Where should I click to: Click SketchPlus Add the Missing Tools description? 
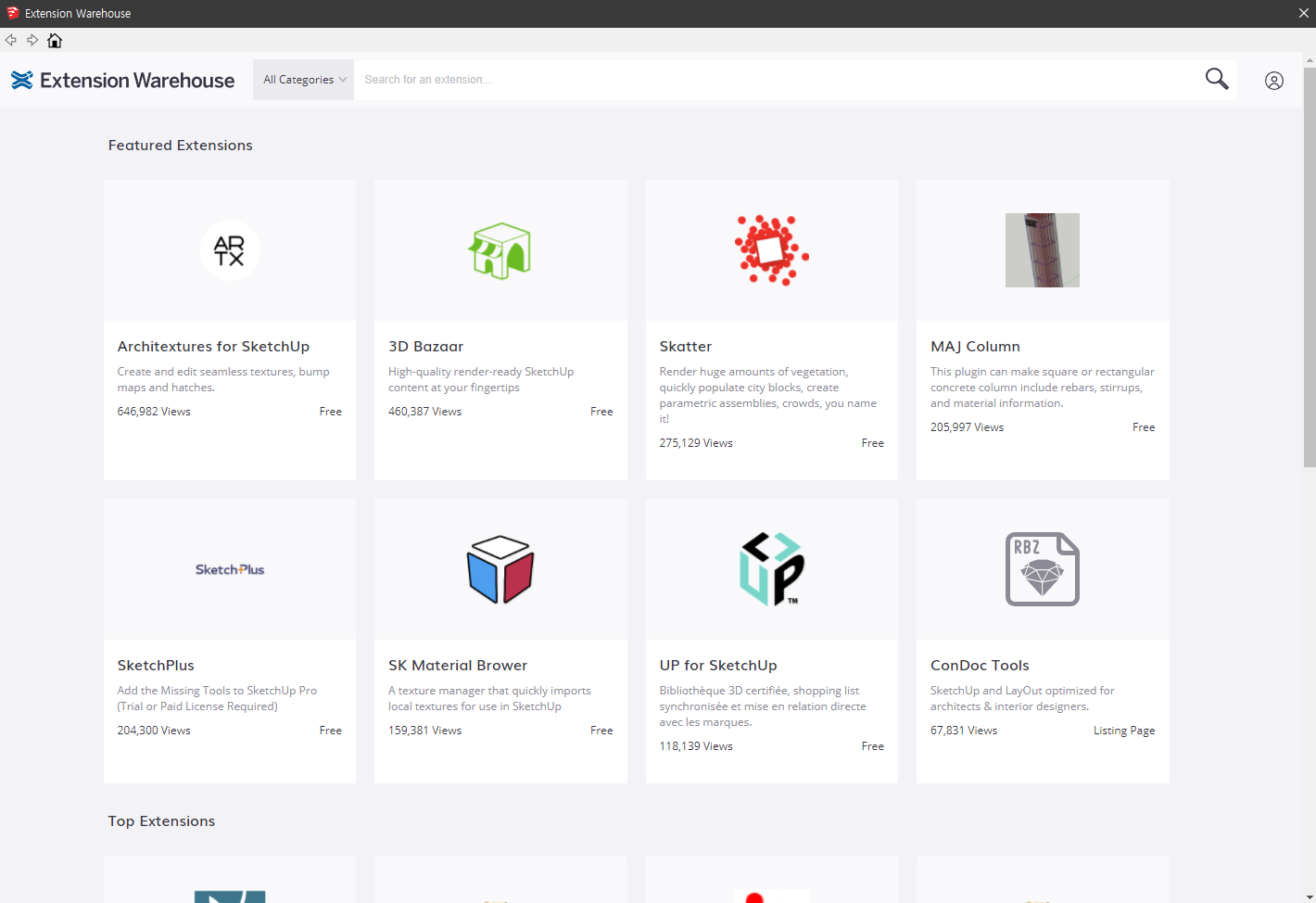tap(217, 698)
